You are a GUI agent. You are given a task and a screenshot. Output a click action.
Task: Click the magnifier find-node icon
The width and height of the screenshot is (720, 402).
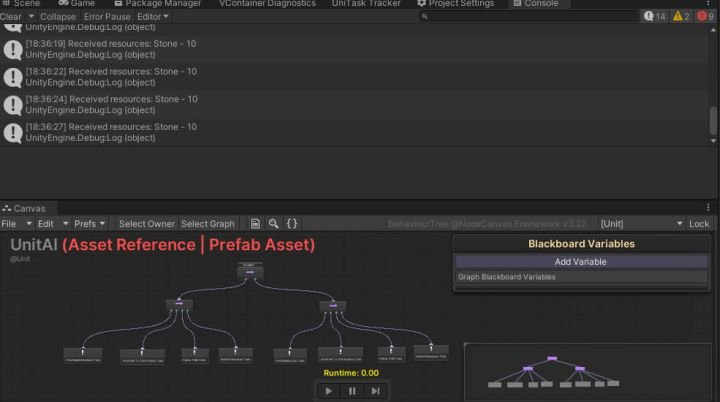[273, 224]
